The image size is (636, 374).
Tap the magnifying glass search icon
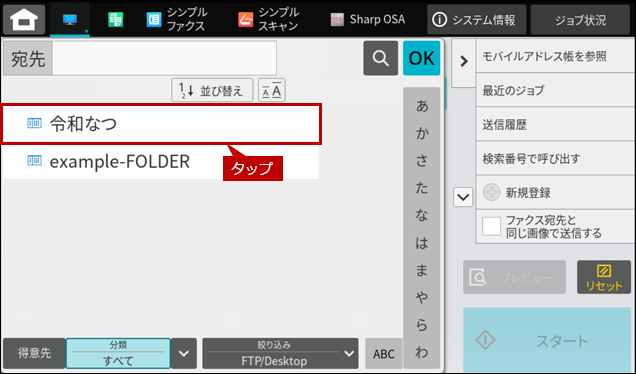tap(380, 58)
